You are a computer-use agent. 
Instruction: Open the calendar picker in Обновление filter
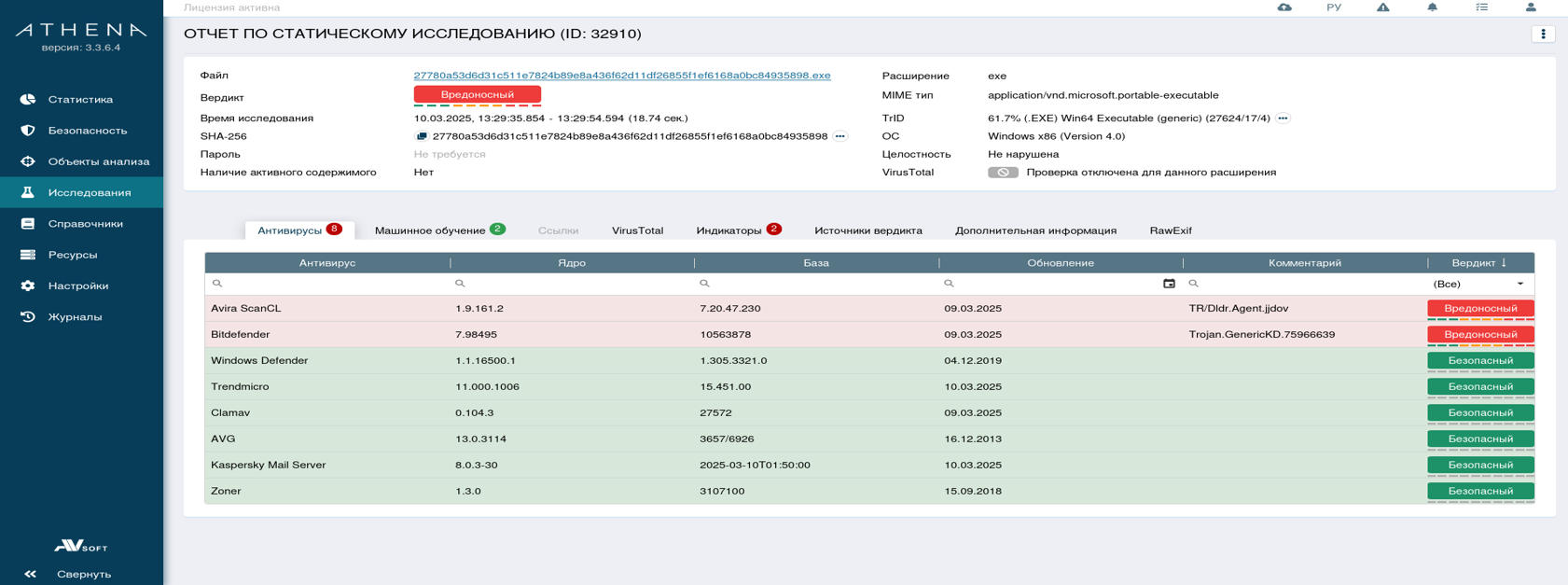1169,284
